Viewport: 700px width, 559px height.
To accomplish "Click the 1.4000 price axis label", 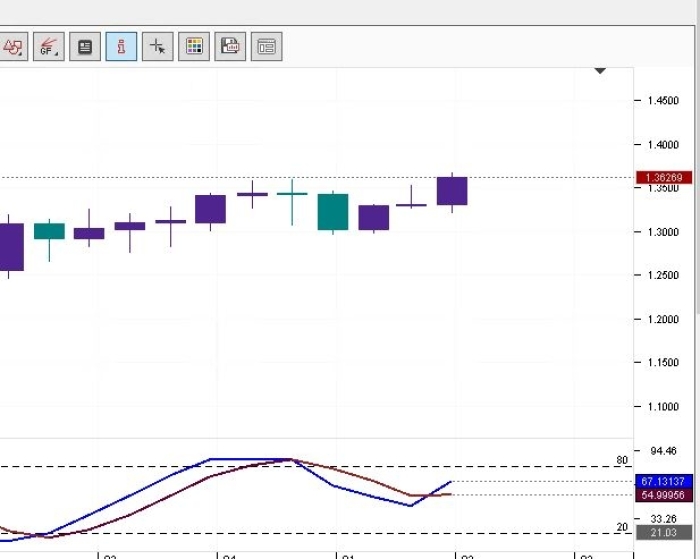I will pos(663,145).
